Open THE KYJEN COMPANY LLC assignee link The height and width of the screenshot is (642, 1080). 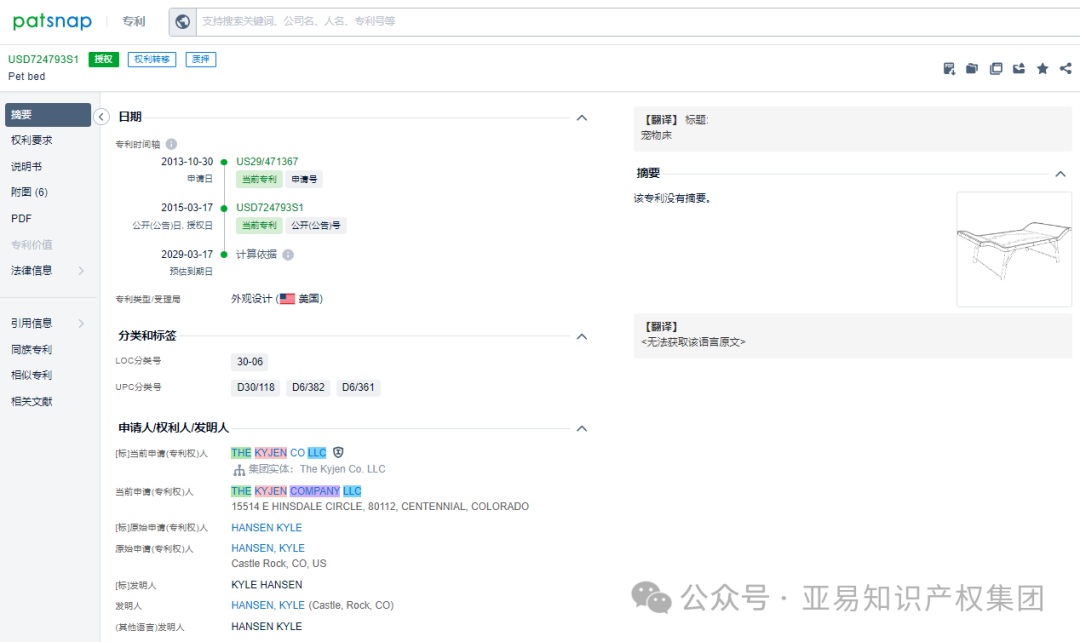click(x=296, y=491)
